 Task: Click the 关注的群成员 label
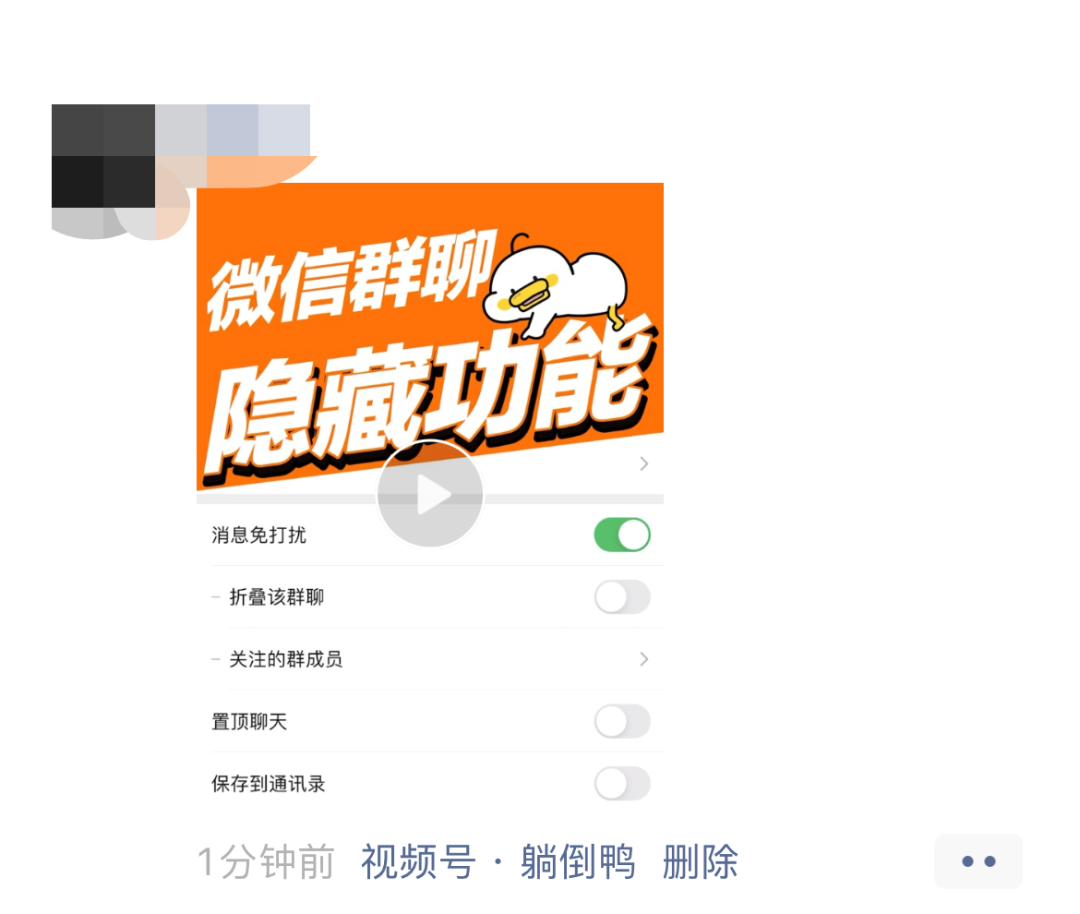[286, 659]
